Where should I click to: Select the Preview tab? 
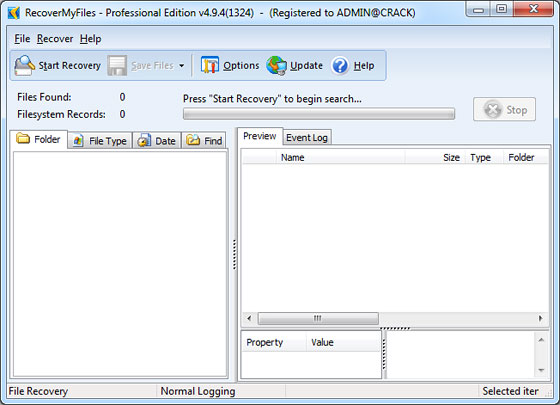pyautogui.click(x=260, y=136)
